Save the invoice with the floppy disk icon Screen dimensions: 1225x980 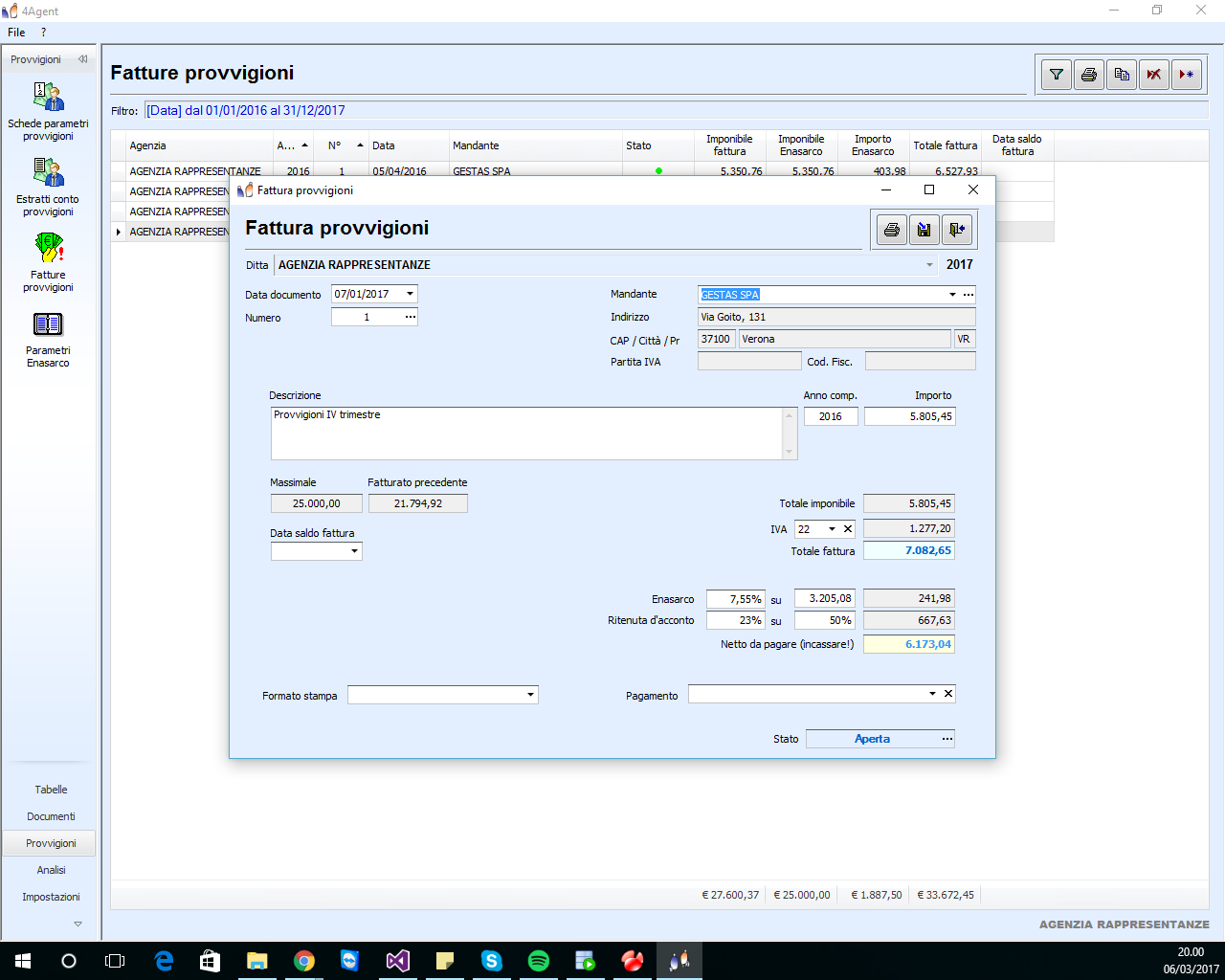pyautogui.click(x=924, y=230)
